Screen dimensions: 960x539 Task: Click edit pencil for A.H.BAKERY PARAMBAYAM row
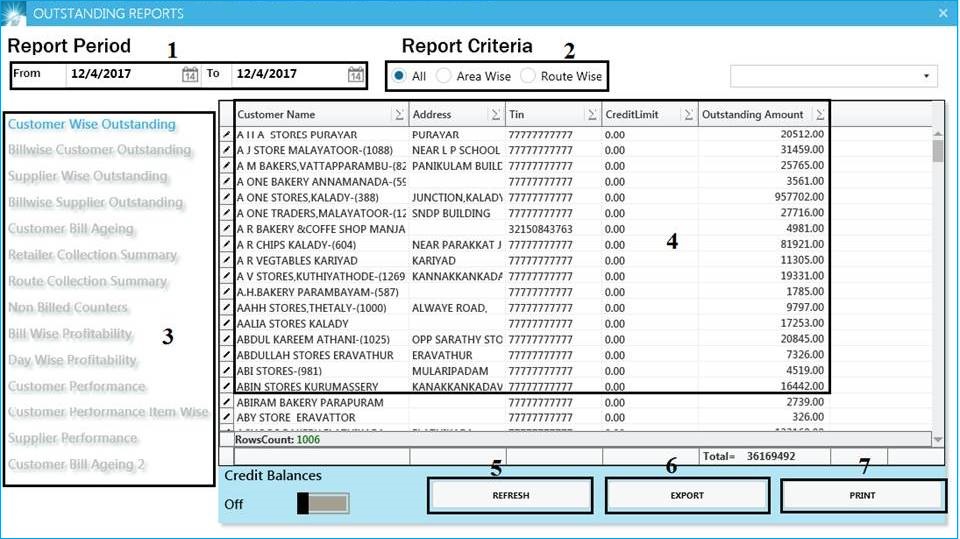227,292
